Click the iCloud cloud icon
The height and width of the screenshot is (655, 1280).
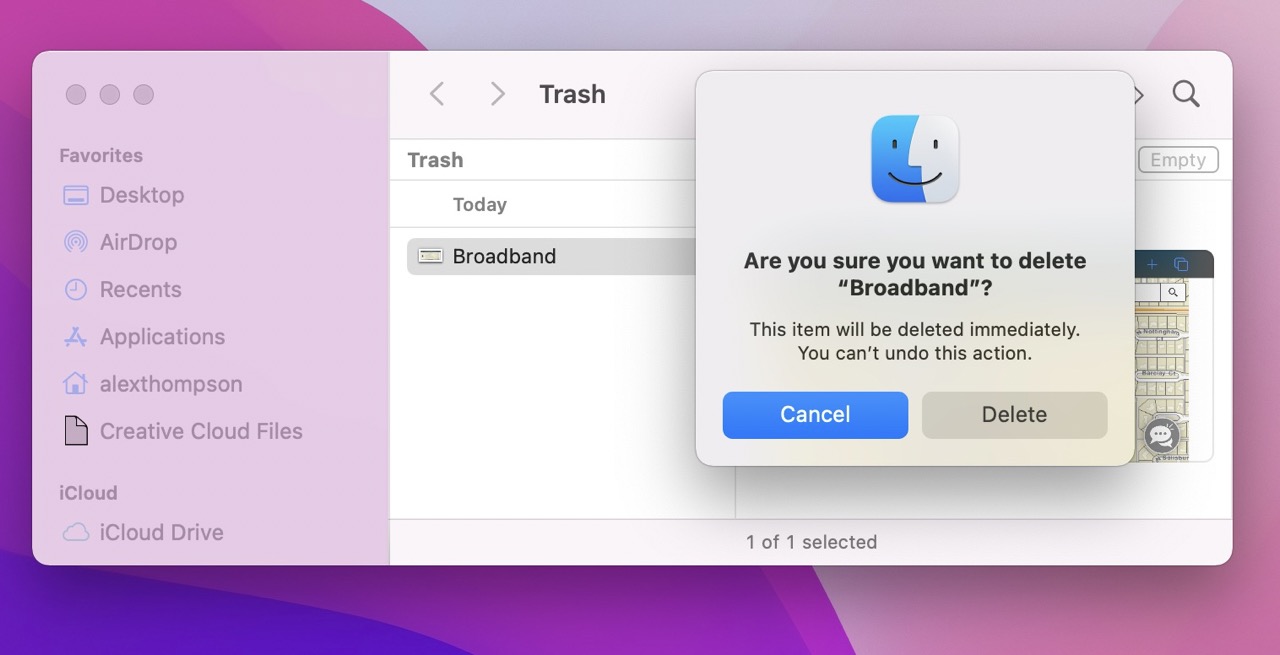[x=76, y=533]
